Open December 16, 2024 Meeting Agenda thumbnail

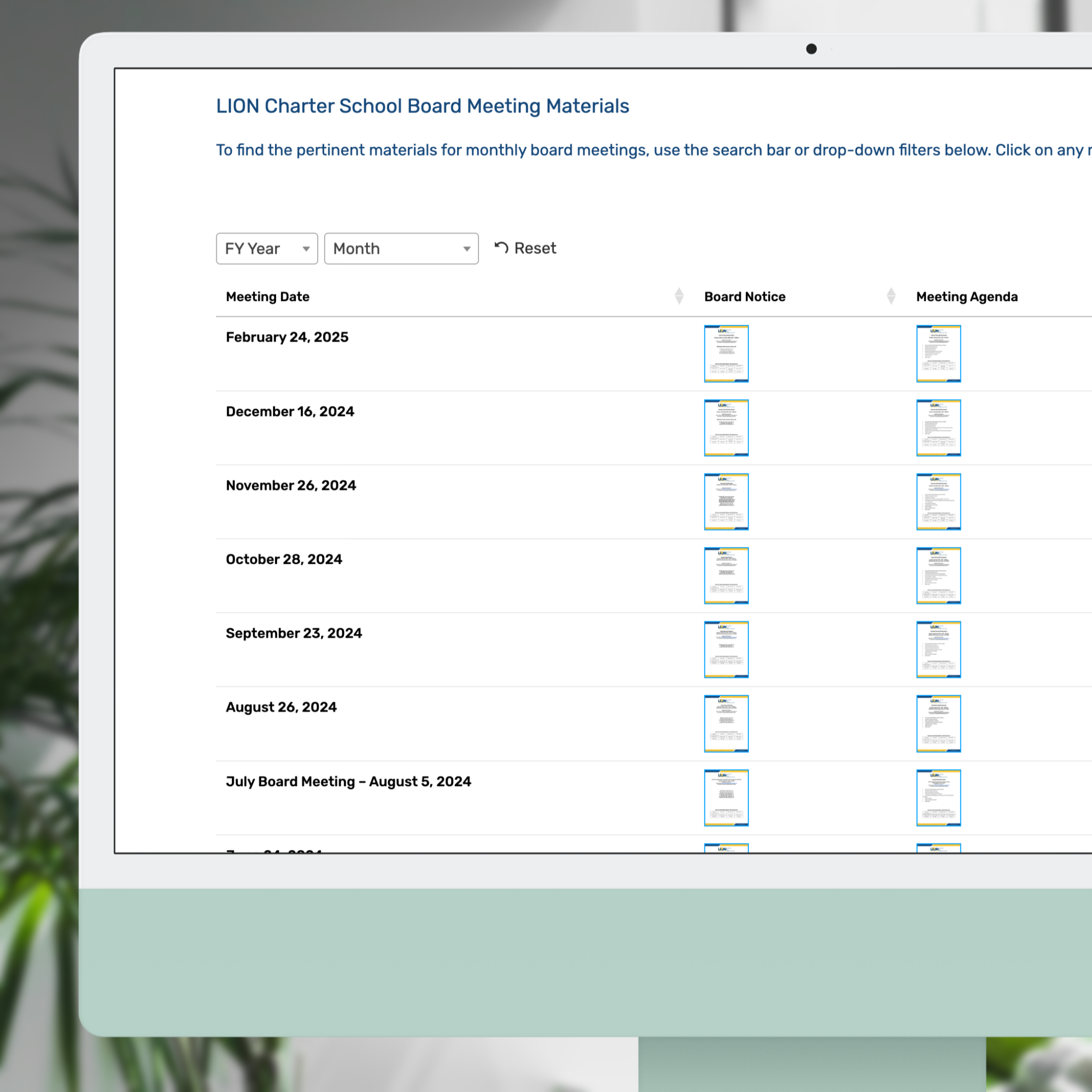[x=938, y=427]
